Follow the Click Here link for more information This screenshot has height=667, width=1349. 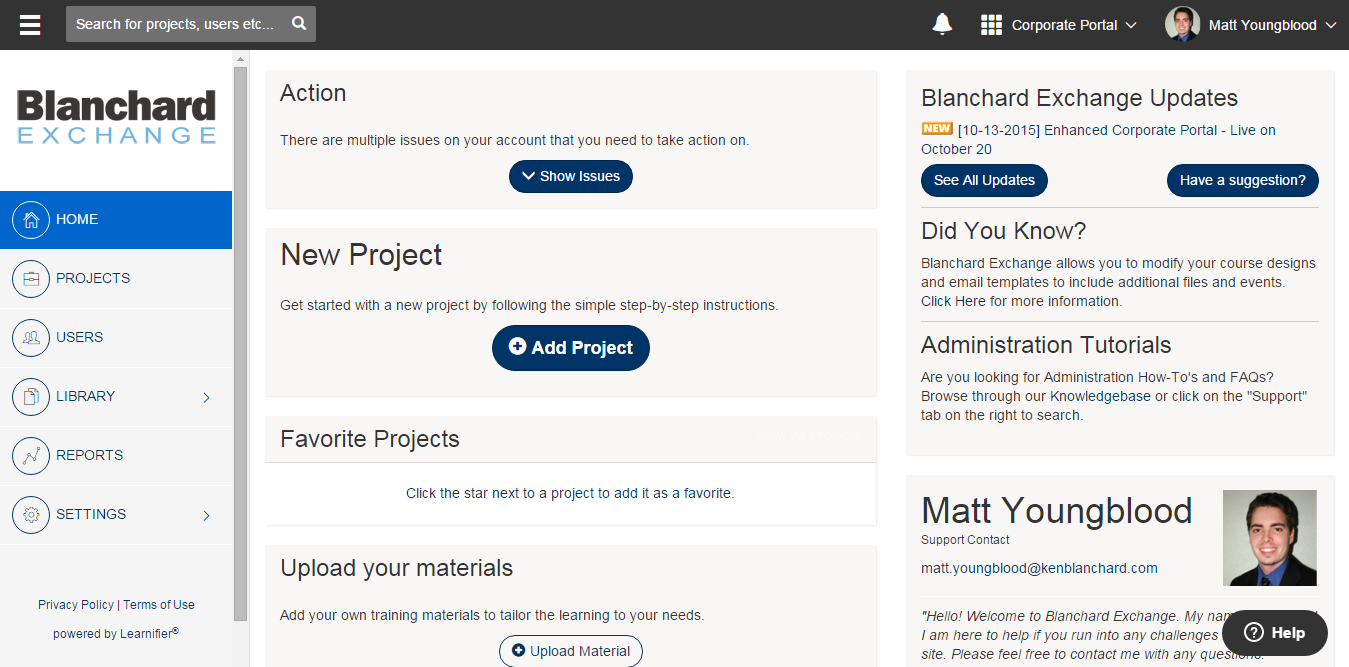pos(953,301)
